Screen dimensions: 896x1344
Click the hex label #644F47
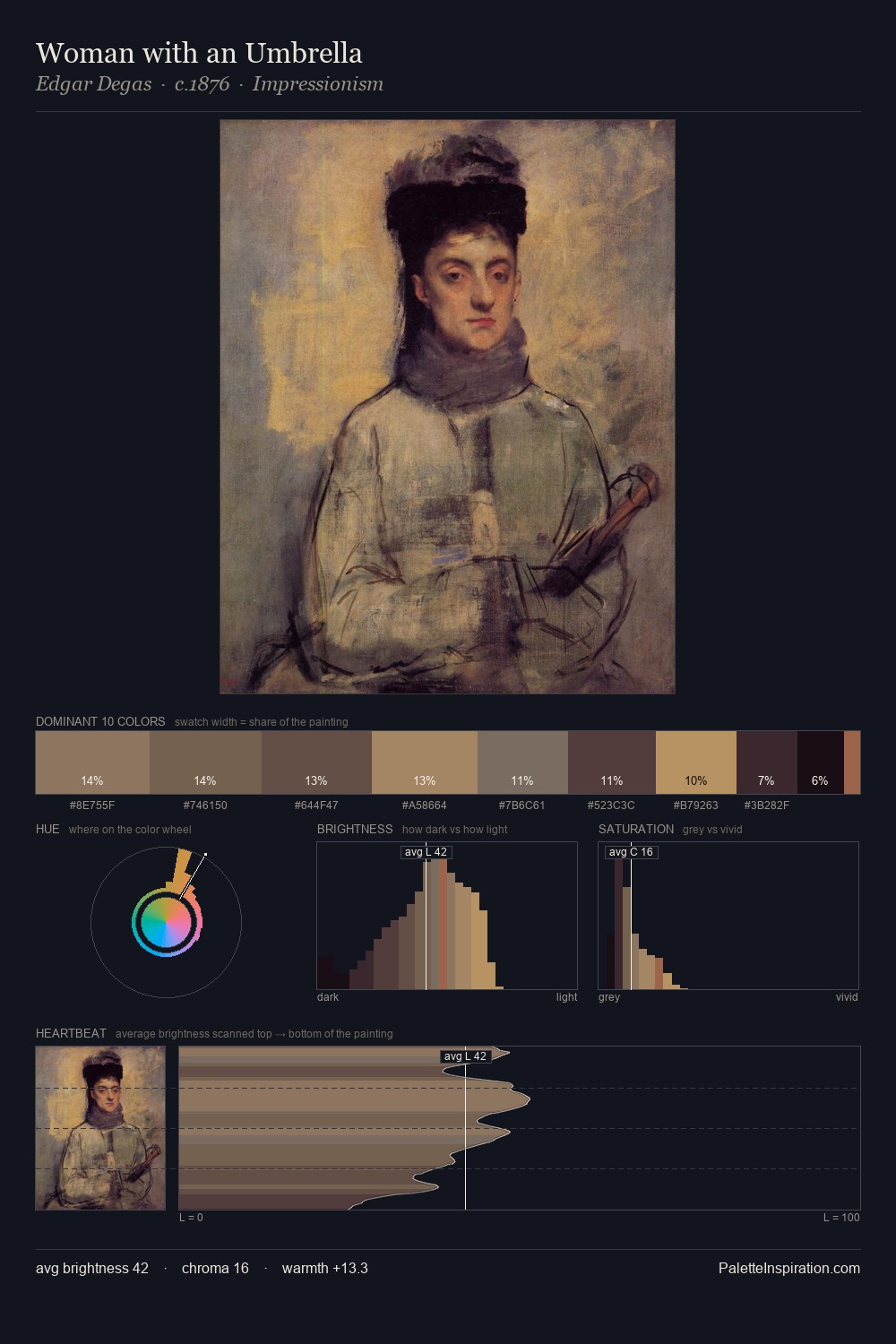(x=316, y=806)
